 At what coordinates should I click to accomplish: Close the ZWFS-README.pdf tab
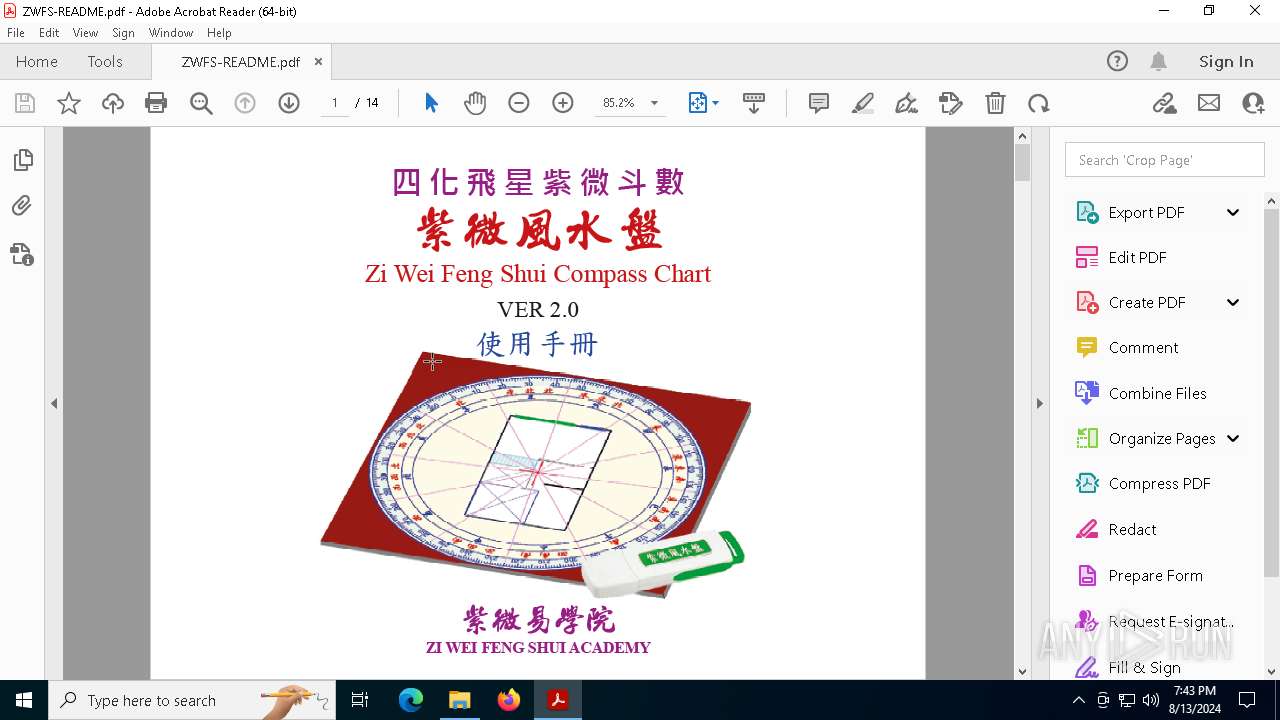(318, 61)
